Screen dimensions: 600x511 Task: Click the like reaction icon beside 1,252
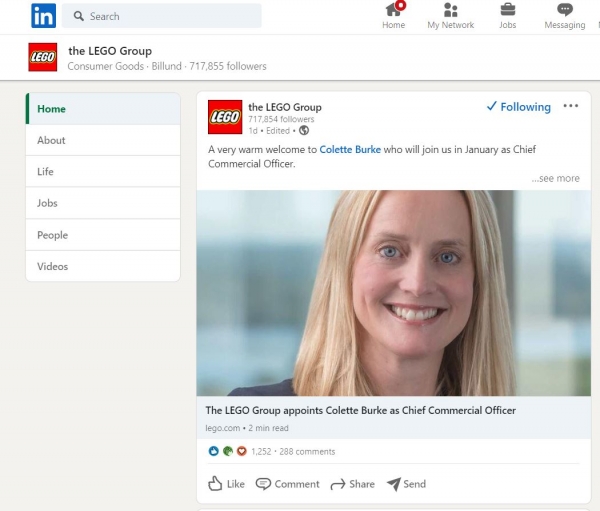tap(214, 451)
